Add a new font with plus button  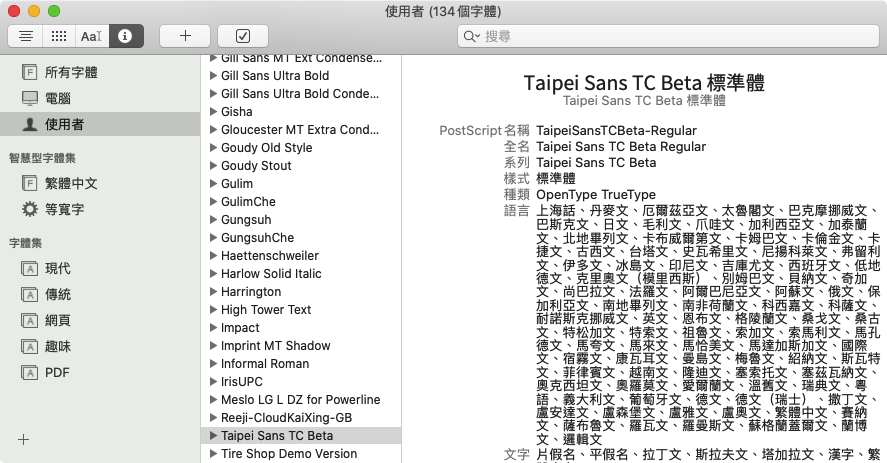[185, 36]
